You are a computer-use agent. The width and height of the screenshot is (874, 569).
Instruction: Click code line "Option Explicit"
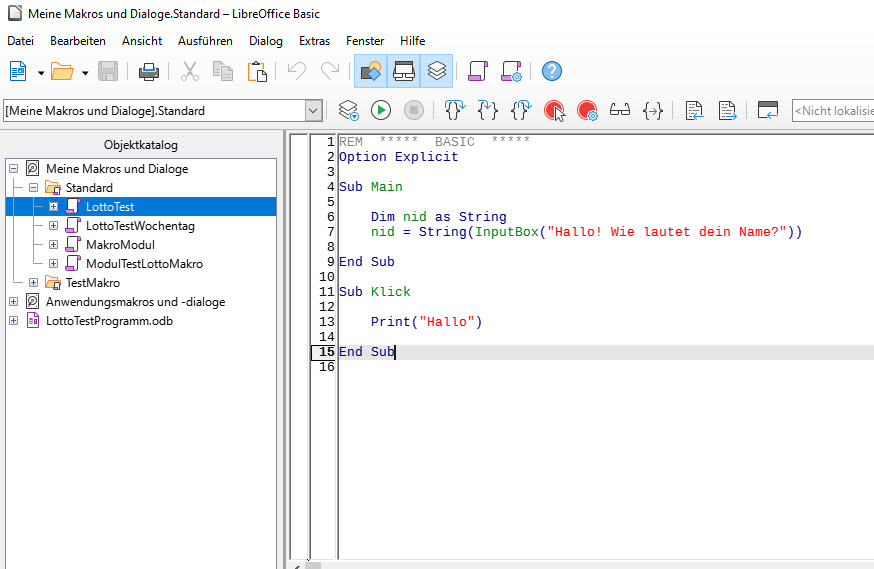pyautogui.click(x=399, y=157)
